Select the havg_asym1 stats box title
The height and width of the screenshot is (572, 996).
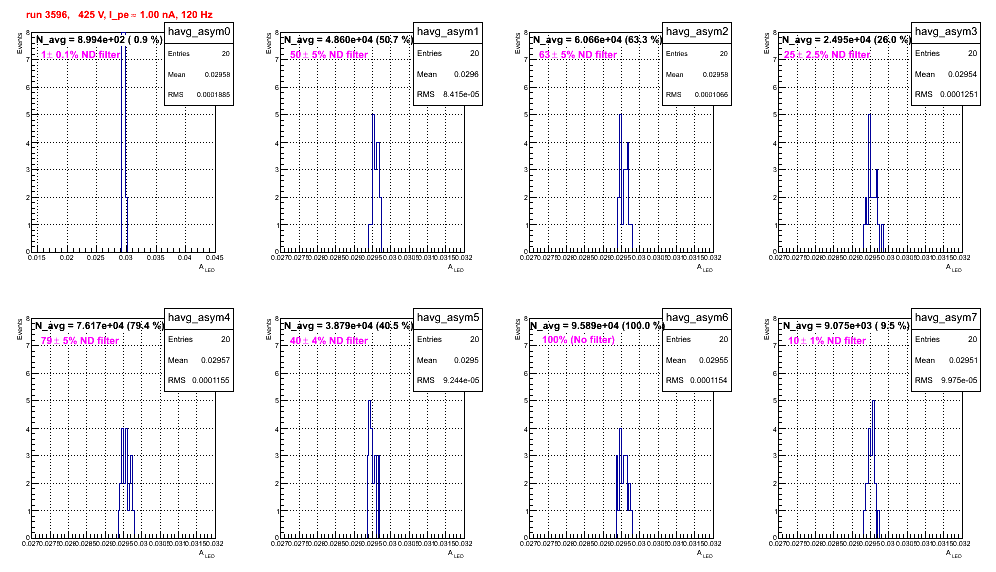[448, 31]
